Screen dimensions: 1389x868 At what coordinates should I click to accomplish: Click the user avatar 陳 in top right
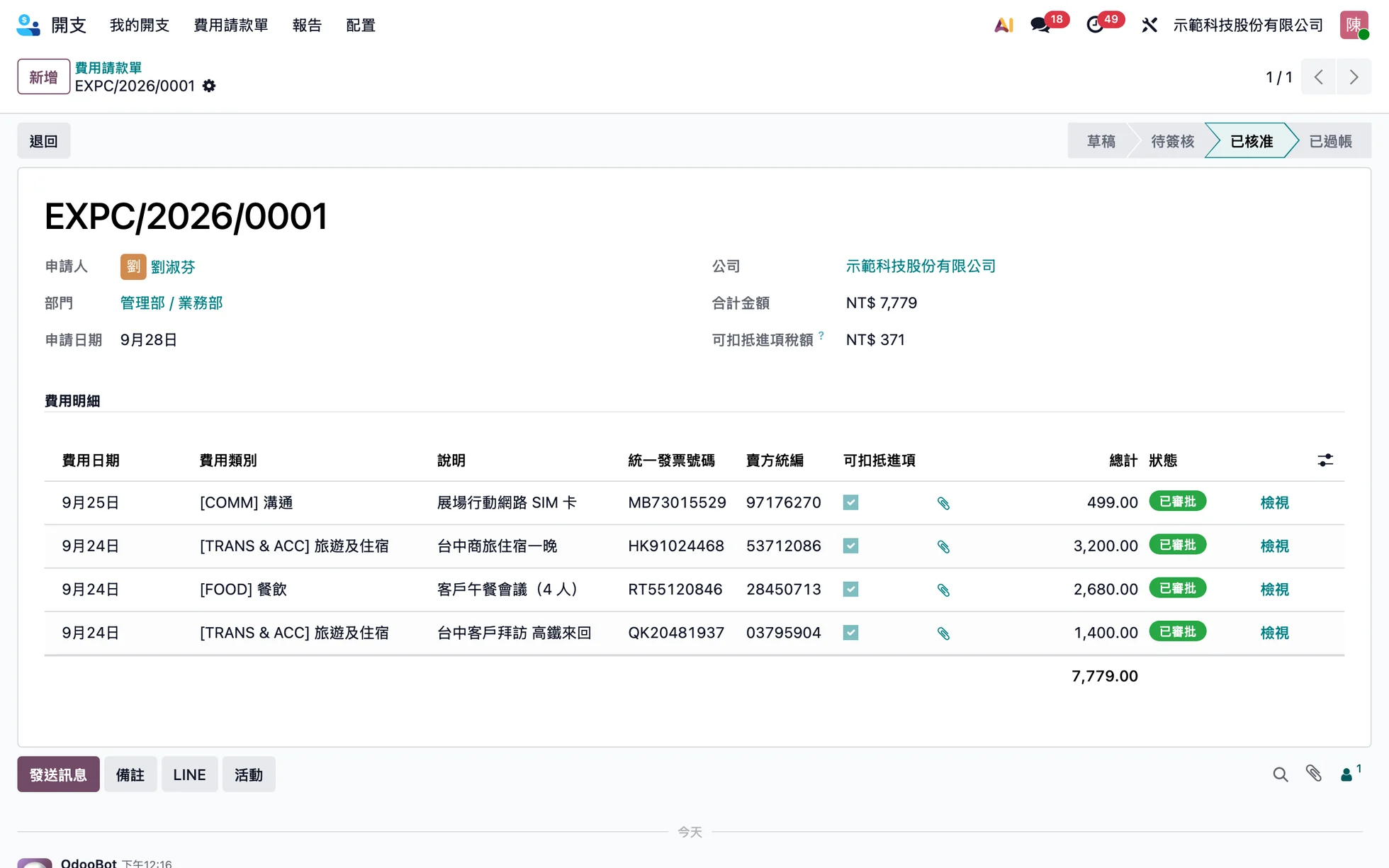coord(1354,25)
